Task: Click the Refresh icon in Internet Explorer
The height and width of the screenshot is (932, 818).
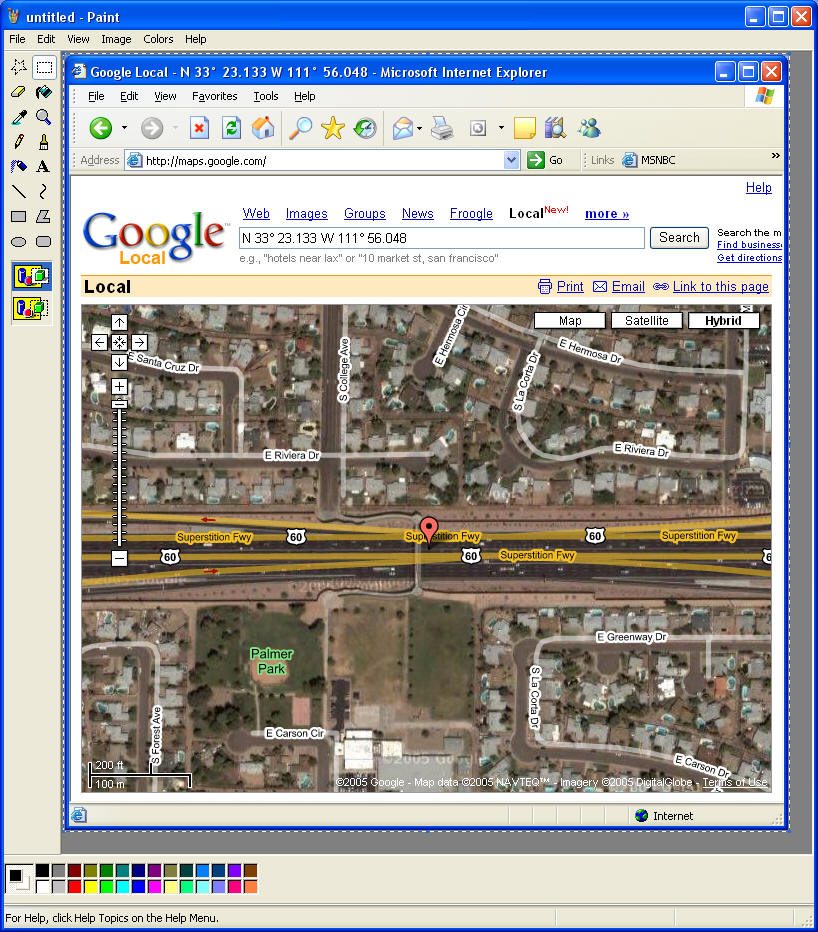Action: [231, 128]
